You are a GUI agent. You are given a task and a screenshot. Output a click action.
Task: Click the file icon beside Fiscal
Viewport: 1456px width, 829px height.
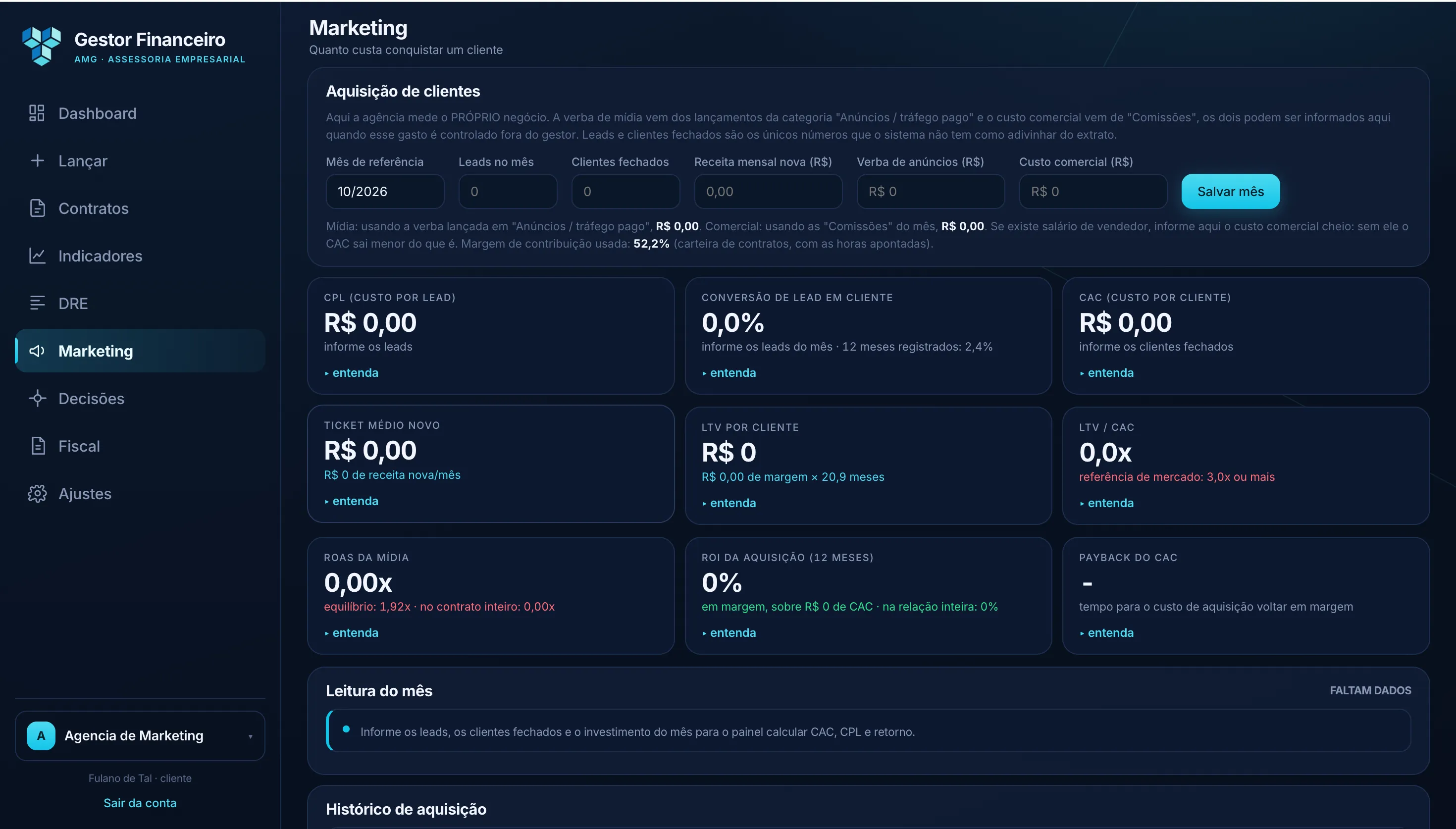pyautogui.click(x=37, y=446)
